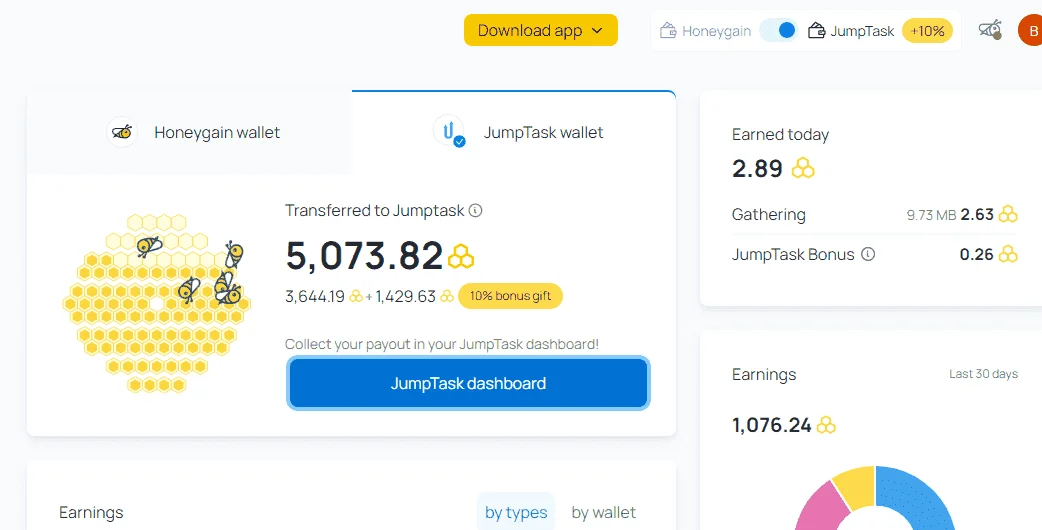The width and height of the screenshot is (1042, 530).
Task: Click the honeycomb icon next to 5,073.82
Action: tap(461, 256)
